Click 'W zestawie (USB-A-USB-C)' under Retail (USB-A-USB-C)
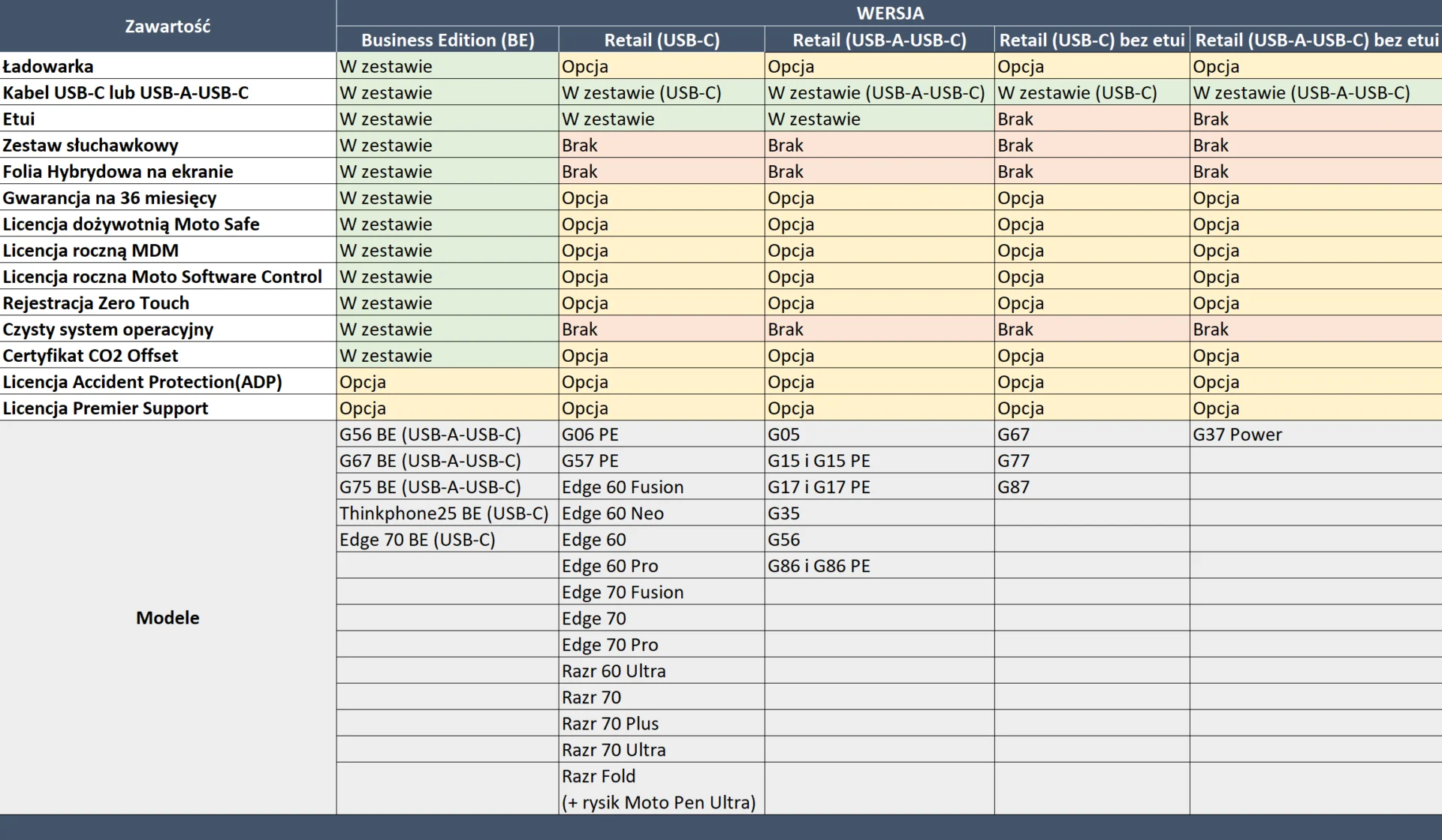This screenshot has width=1442, height=840. click(x=879, y=92)
